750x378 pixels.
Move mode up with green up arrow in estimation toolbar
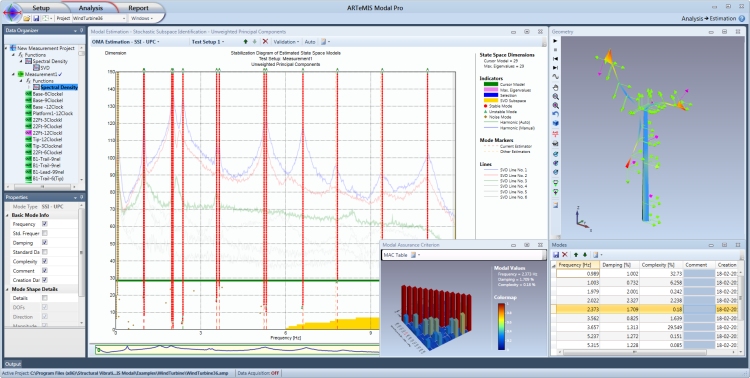246,42
